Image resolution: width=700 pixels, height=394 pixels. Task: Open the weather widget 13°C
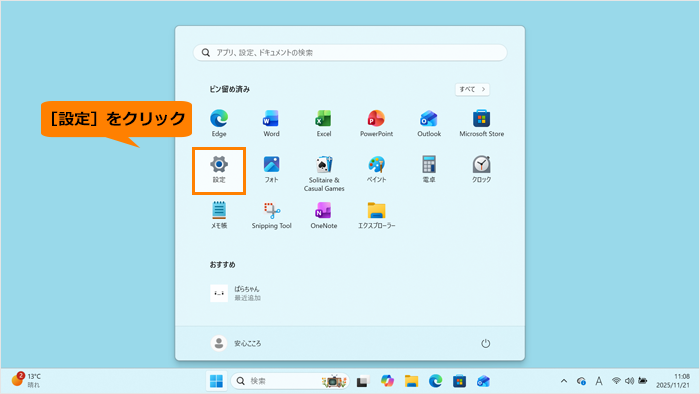click(26, 381)
